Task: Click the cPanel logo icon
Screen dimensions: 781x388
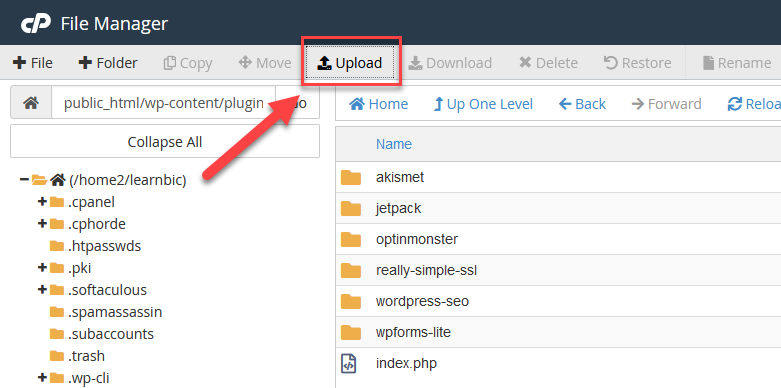Action: pos(35,23)
